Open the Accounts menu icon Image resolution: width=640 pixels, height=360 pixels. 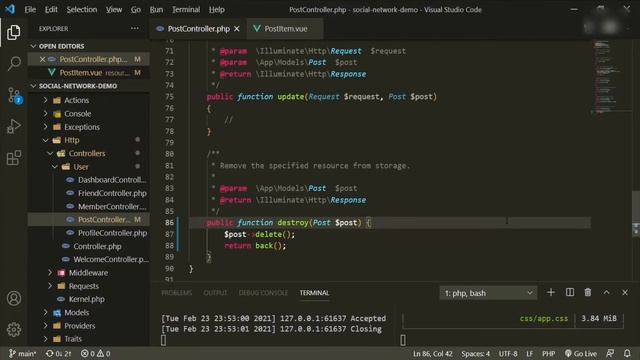[x=14, y=298]
